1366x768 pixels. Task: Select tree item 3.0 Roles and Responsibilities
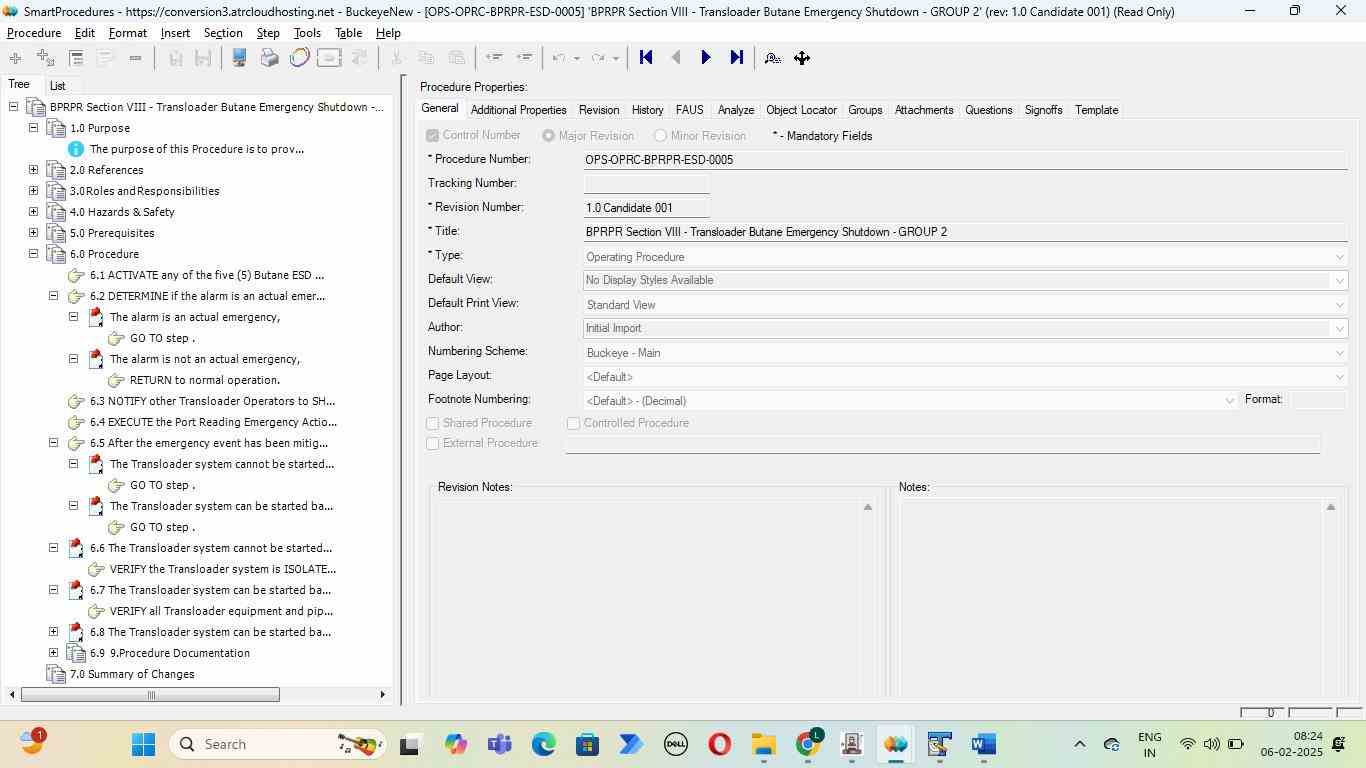(144, 191)
